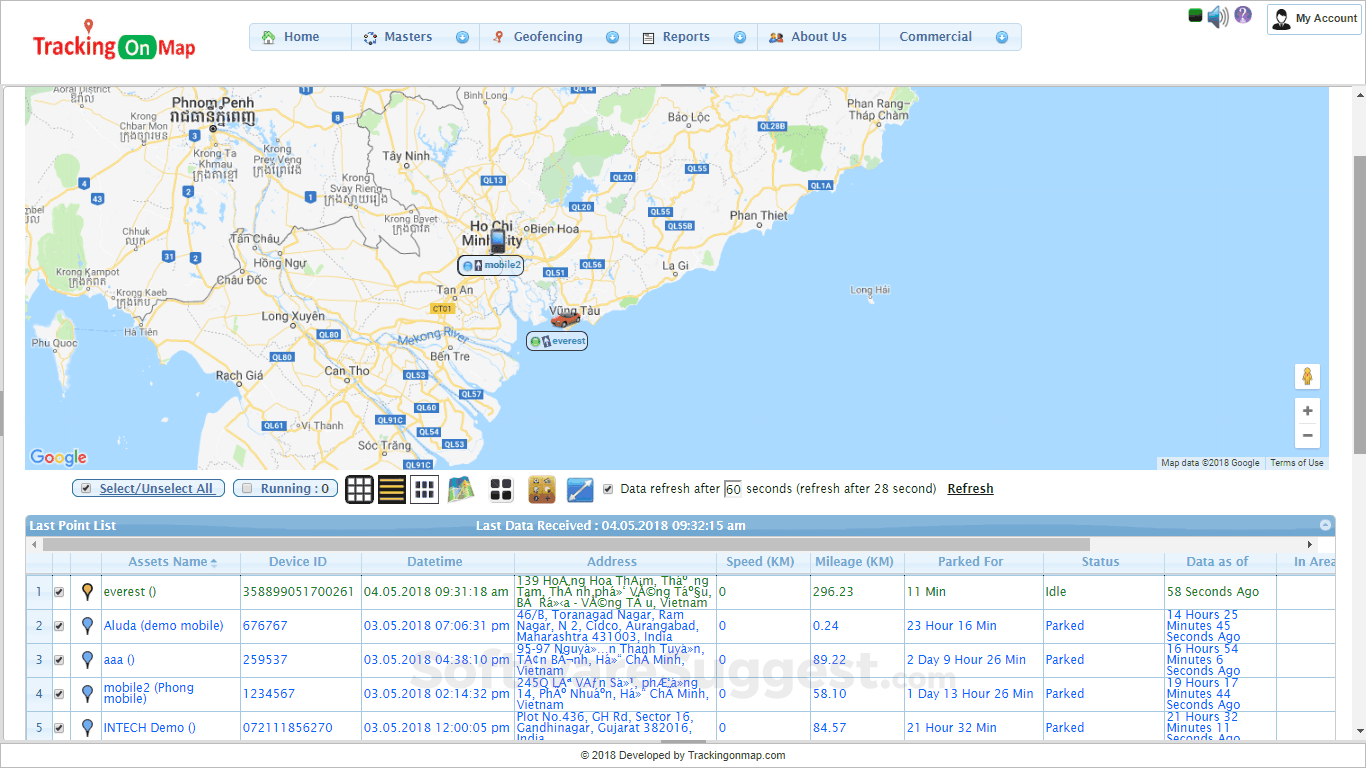Open help via the question mark icon

click(x=1241, y=16)
